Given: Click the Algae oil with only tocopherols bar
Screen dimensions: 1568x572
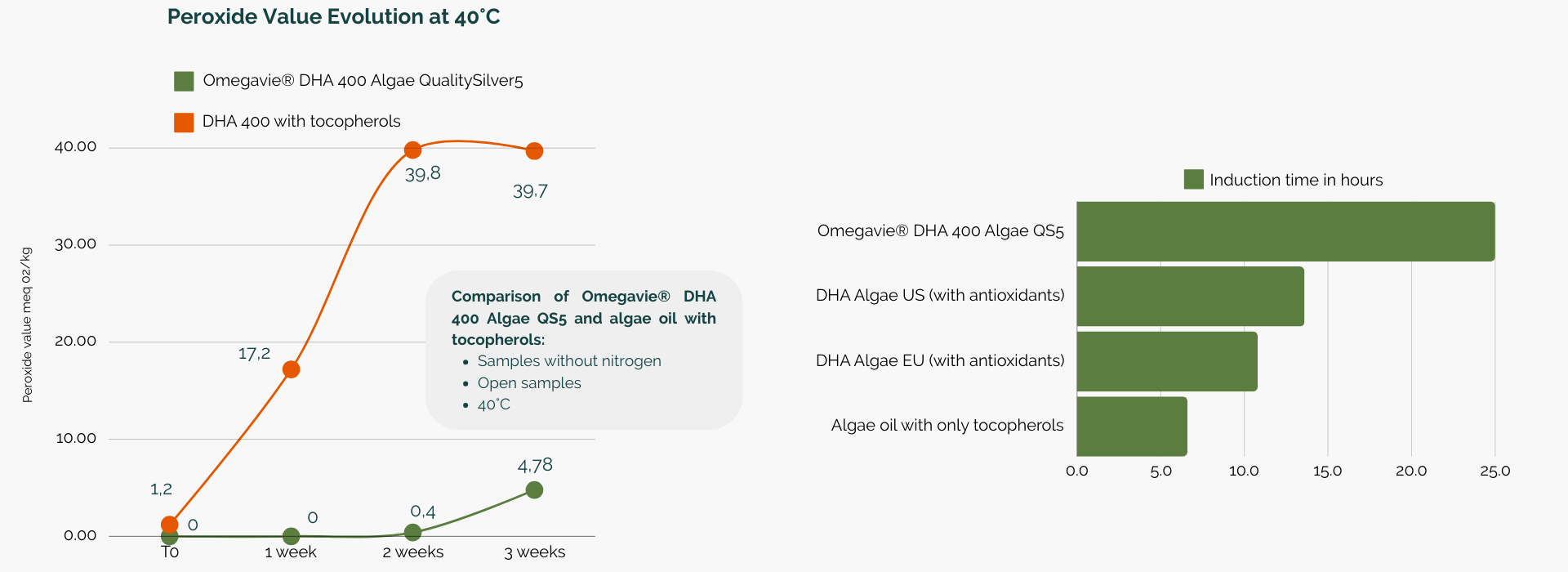Looking at the screenshot, I should pyautogui.click(x=1132, y=427).
